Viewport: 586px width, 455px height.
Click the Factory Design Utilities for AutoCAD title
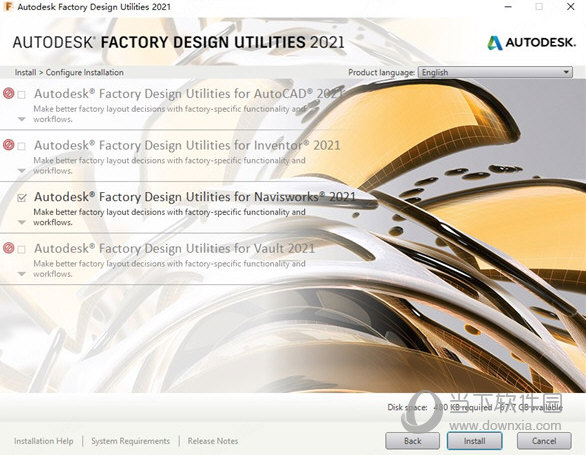pyautogui.click(x=189, y=94)
